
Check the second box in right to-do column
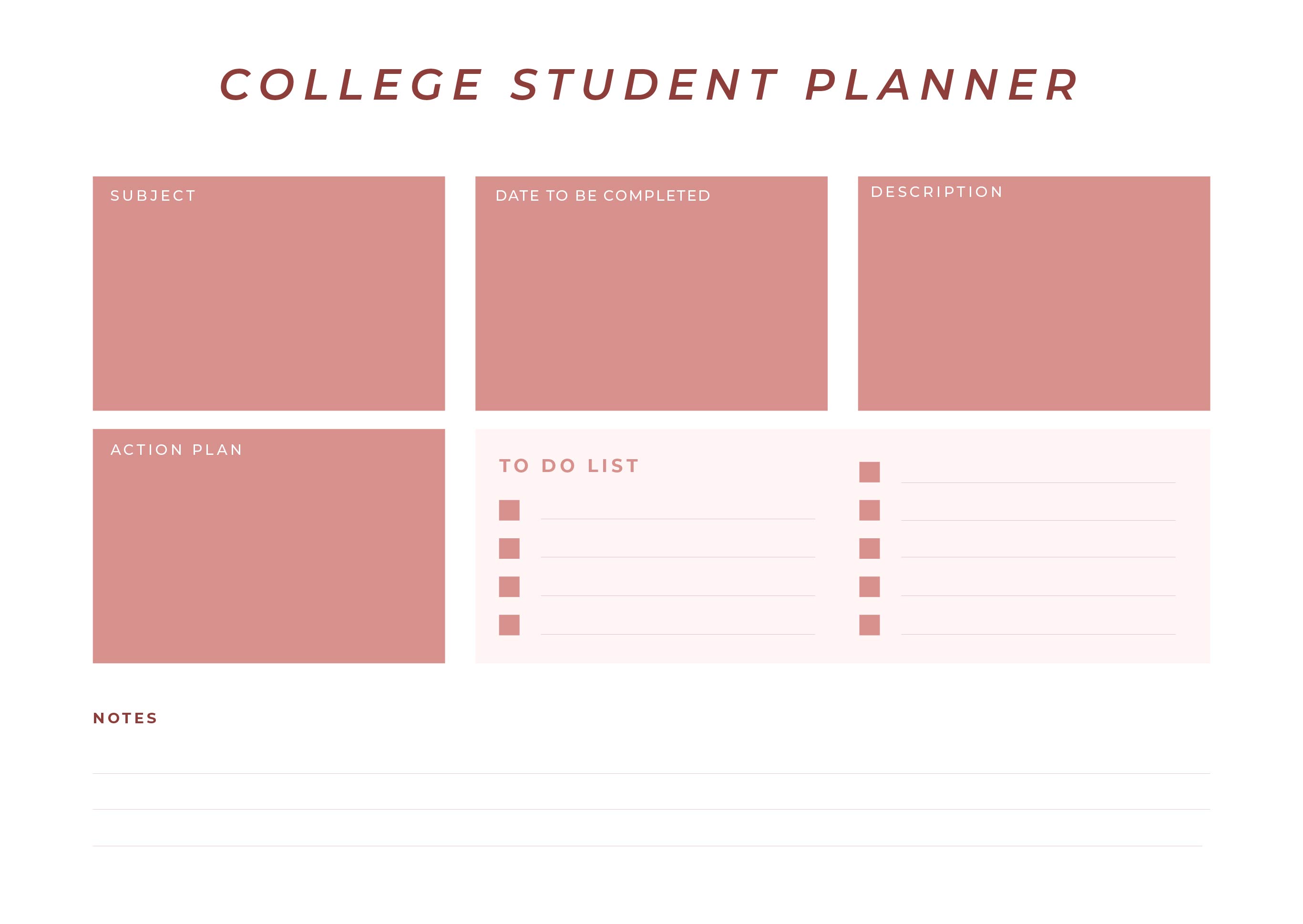pos(869,510)
